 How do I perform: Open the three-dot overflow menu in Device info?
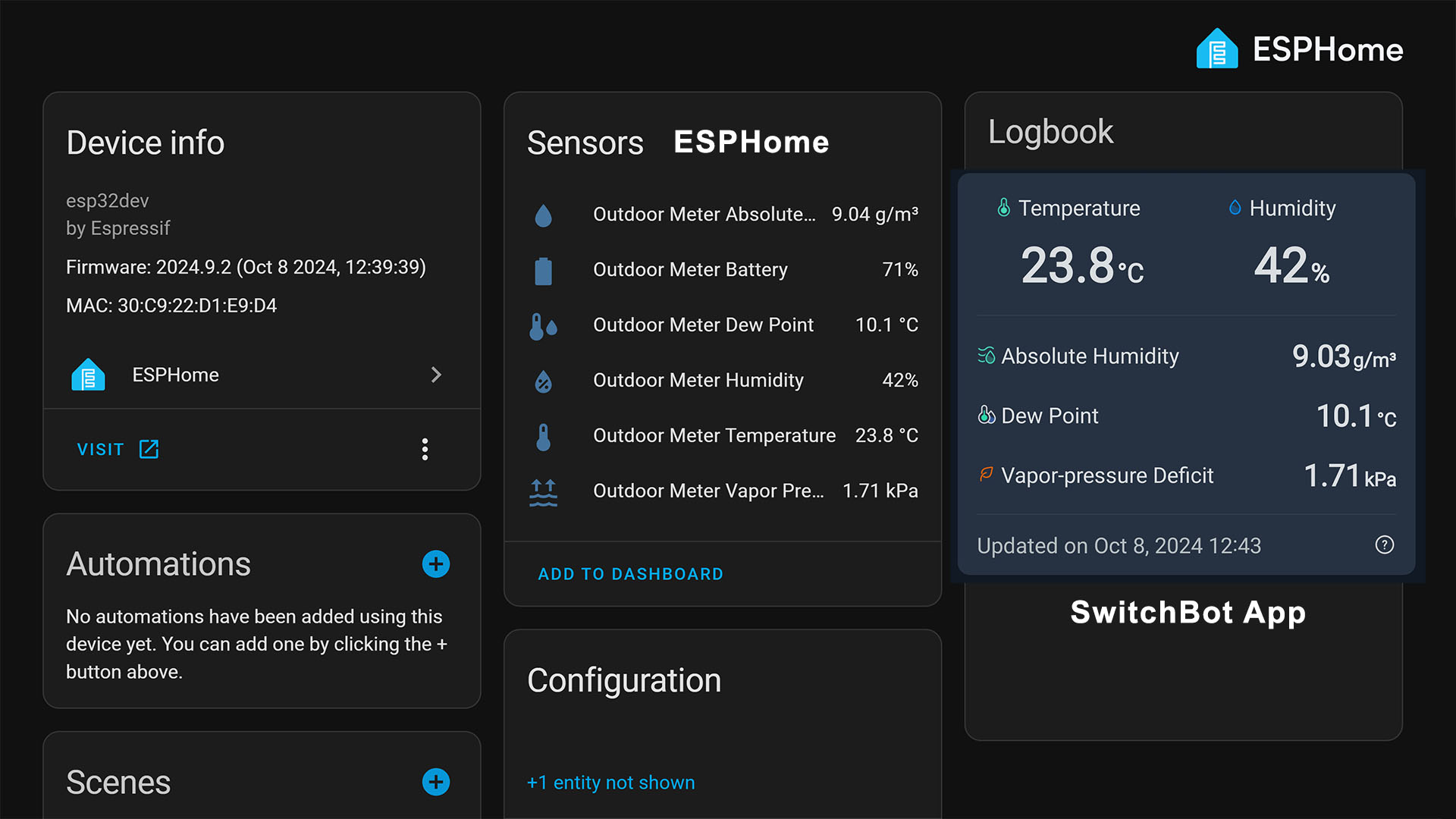coord(425,449)
